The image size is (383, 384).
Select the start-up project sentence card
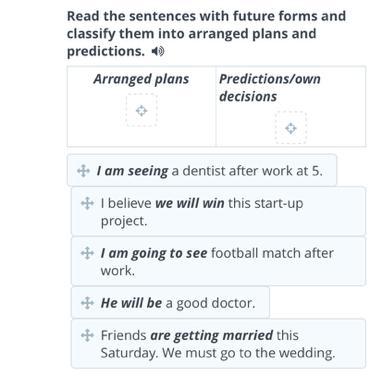click(x=218, y=211)
